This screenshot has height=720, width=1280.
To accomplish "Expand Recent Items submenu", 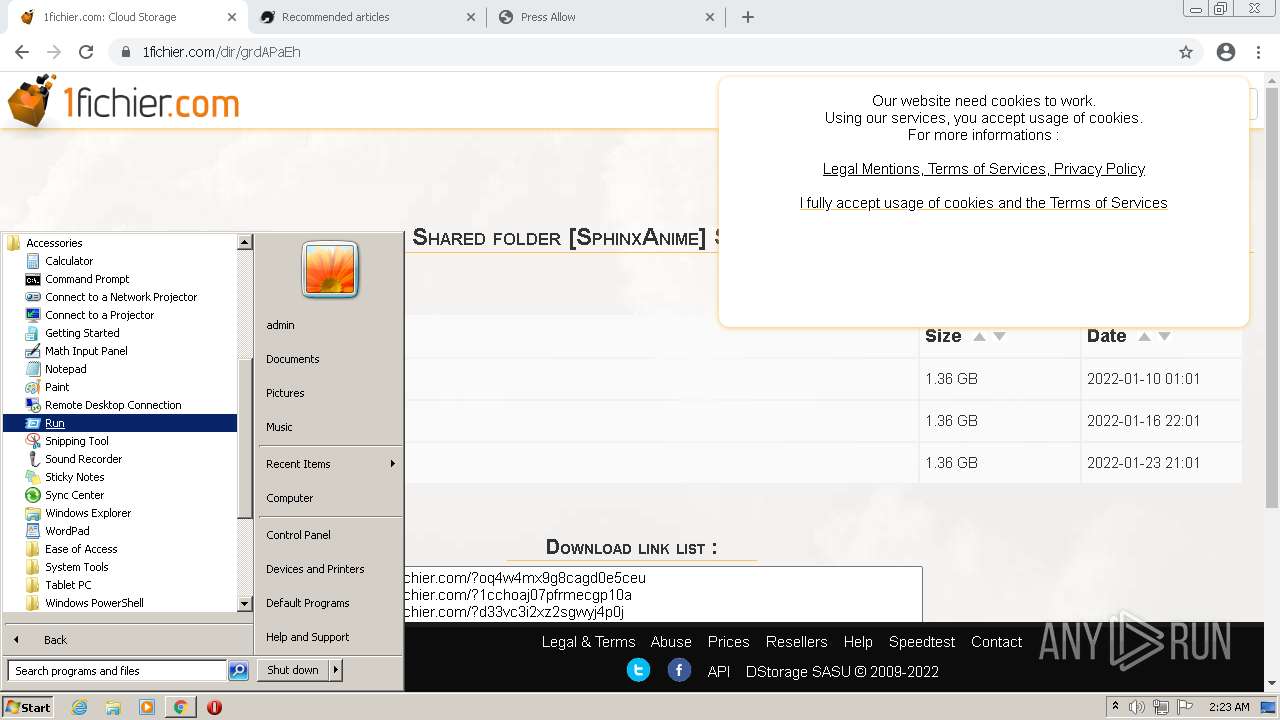I will point(330,464).
